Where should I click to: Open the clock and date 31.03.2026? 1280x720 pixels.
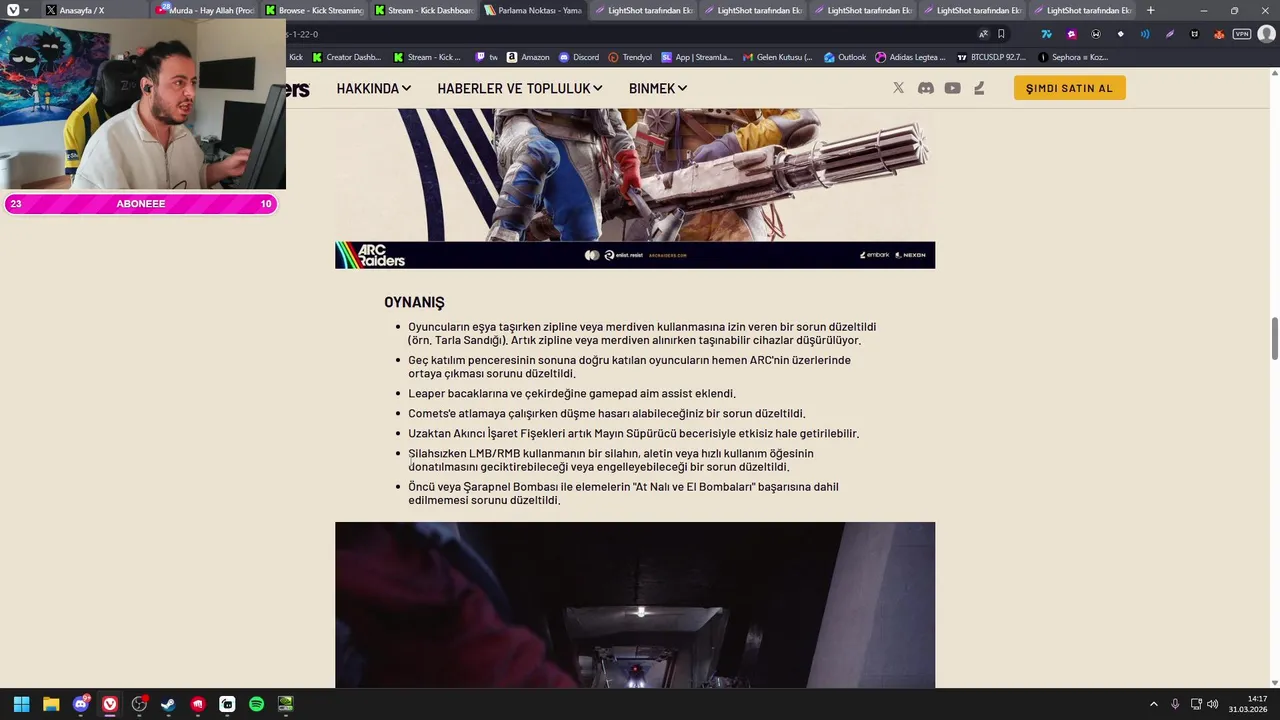pyautogui.click(x=1250, y=704)
